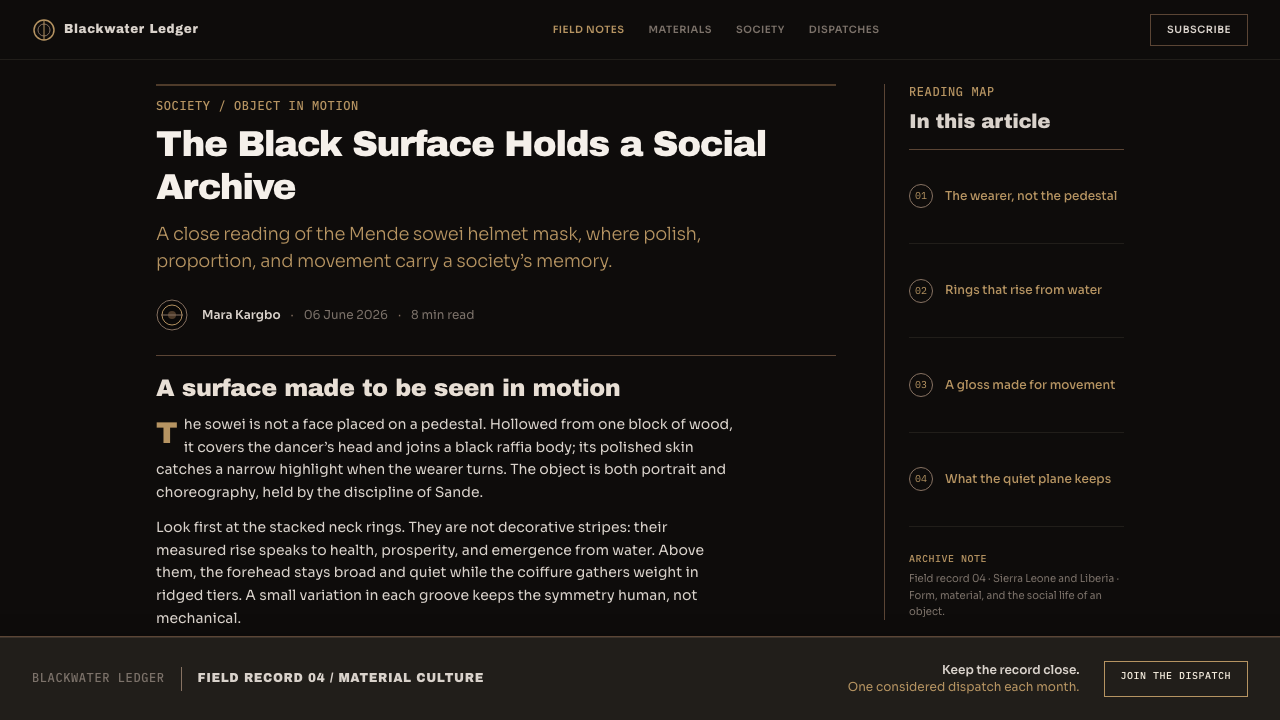Viewport: 1280px width, 720px height.
Task: Click heading "A surface made to be seen in motion"
Action: click(x=388, y=388)
